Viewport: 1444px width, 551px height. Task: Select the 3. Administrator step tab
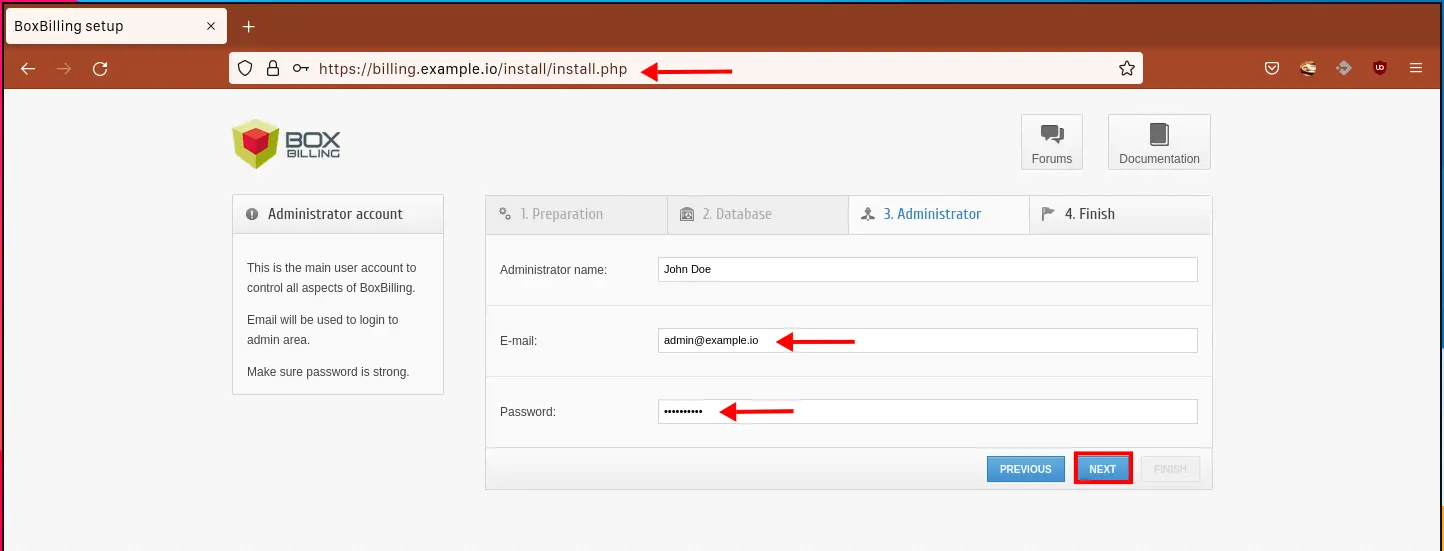click(x=939, y=214)
